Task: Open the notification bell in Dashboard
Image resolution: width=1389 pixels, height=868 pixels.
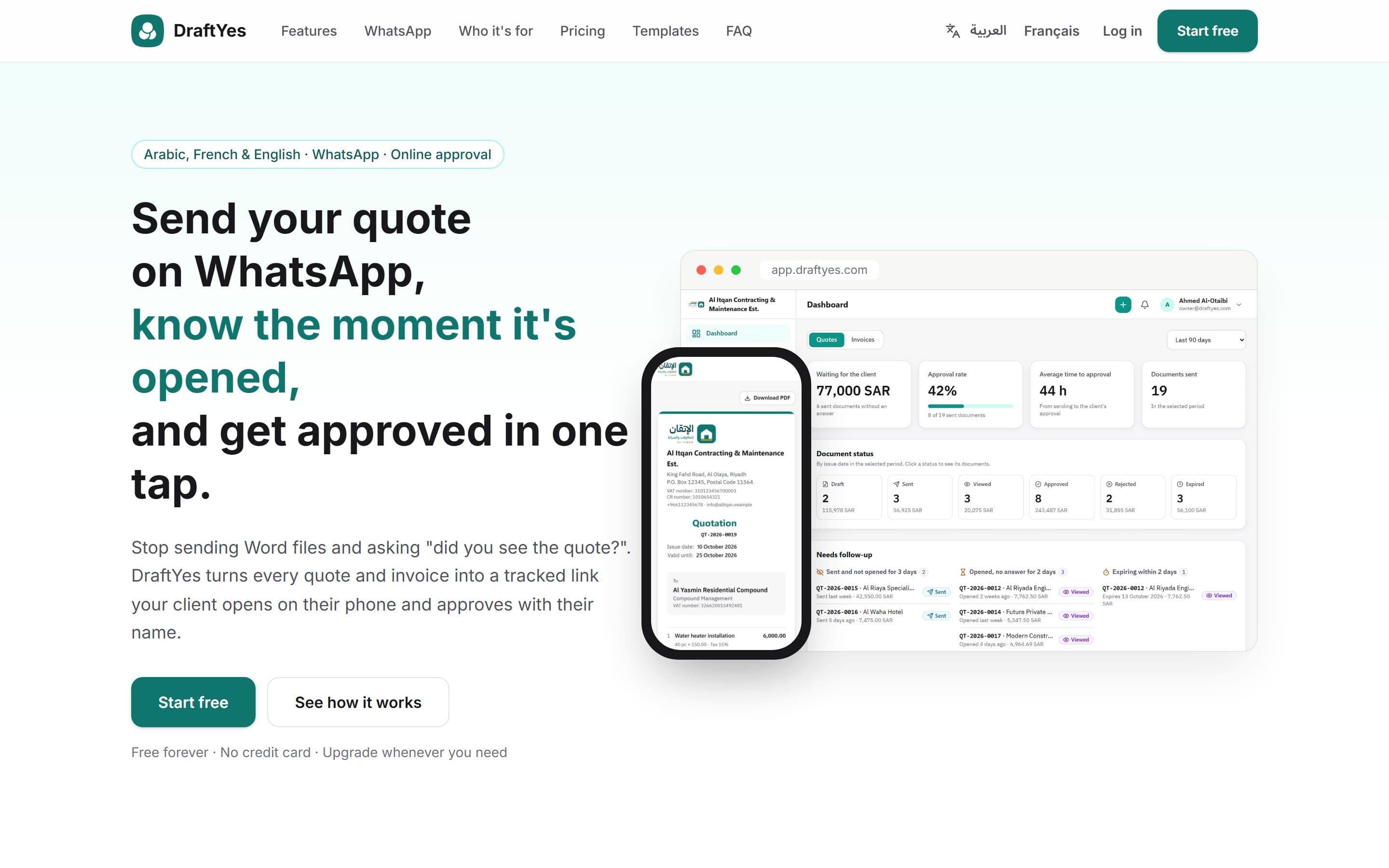Action: 1144,305
